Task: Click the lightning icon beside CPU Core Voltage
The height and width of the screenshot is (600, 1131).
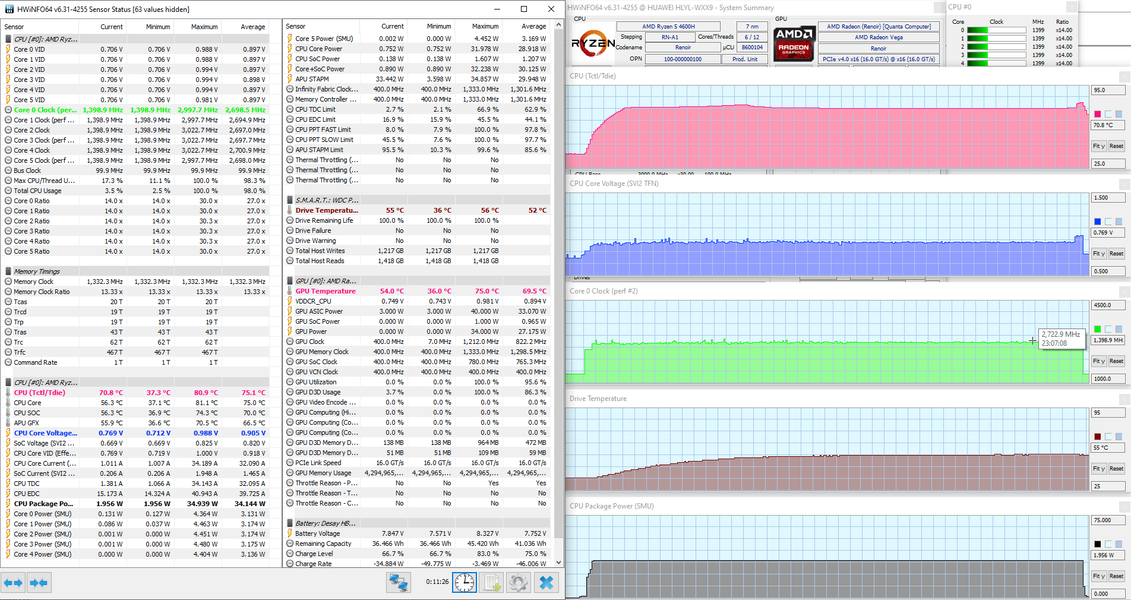Action: click(8, 433)
